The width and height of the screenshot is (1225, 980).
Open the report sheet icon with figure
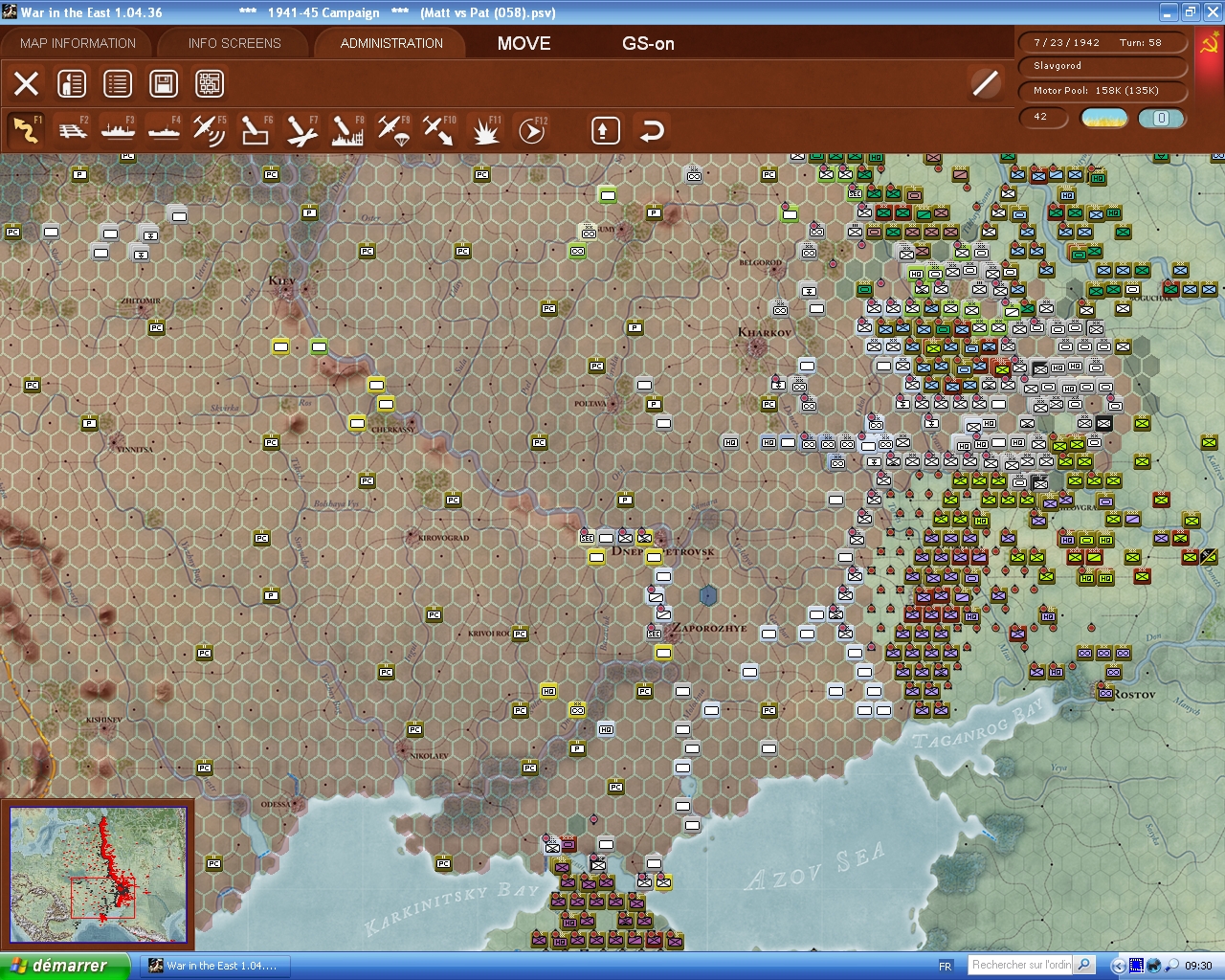pyautogui.click(x=72, y=83)
